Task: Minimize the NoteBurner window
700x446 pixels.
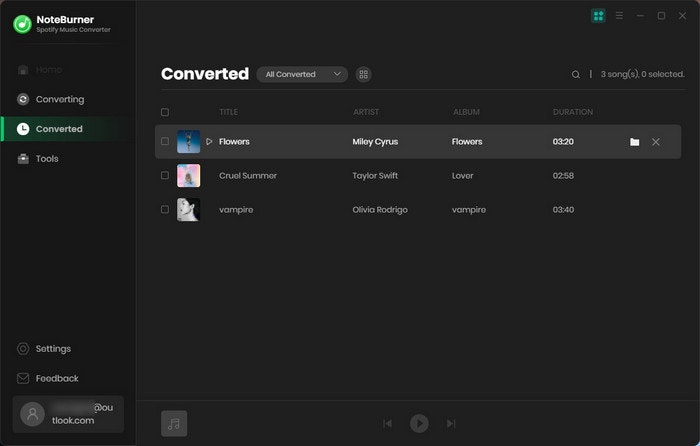Action: coord(640,16)
